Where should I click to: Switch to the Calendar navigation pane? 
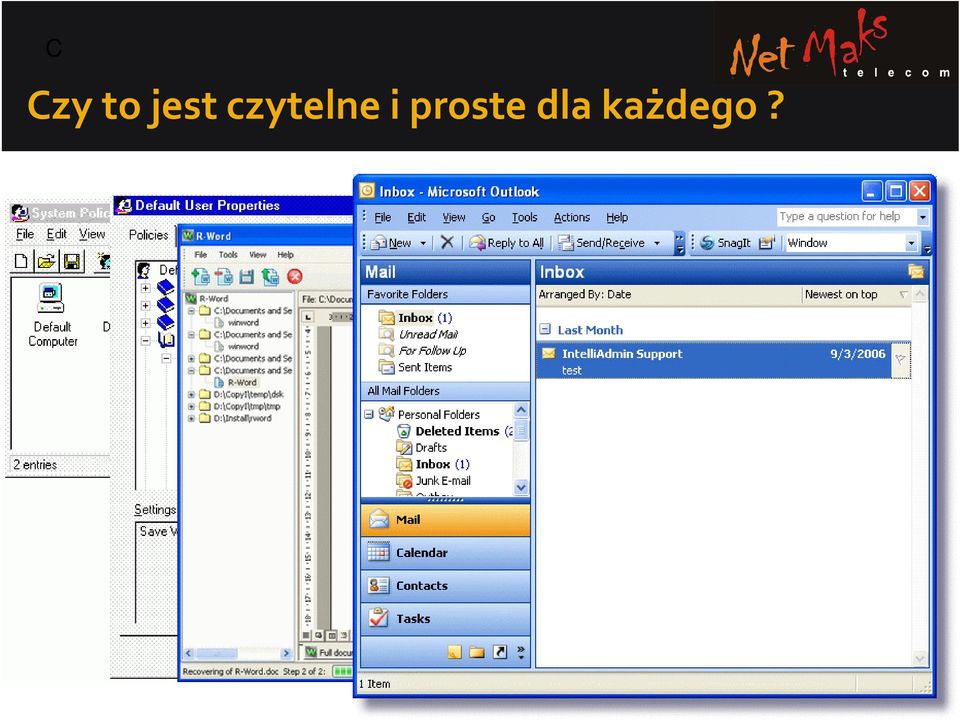445,553
